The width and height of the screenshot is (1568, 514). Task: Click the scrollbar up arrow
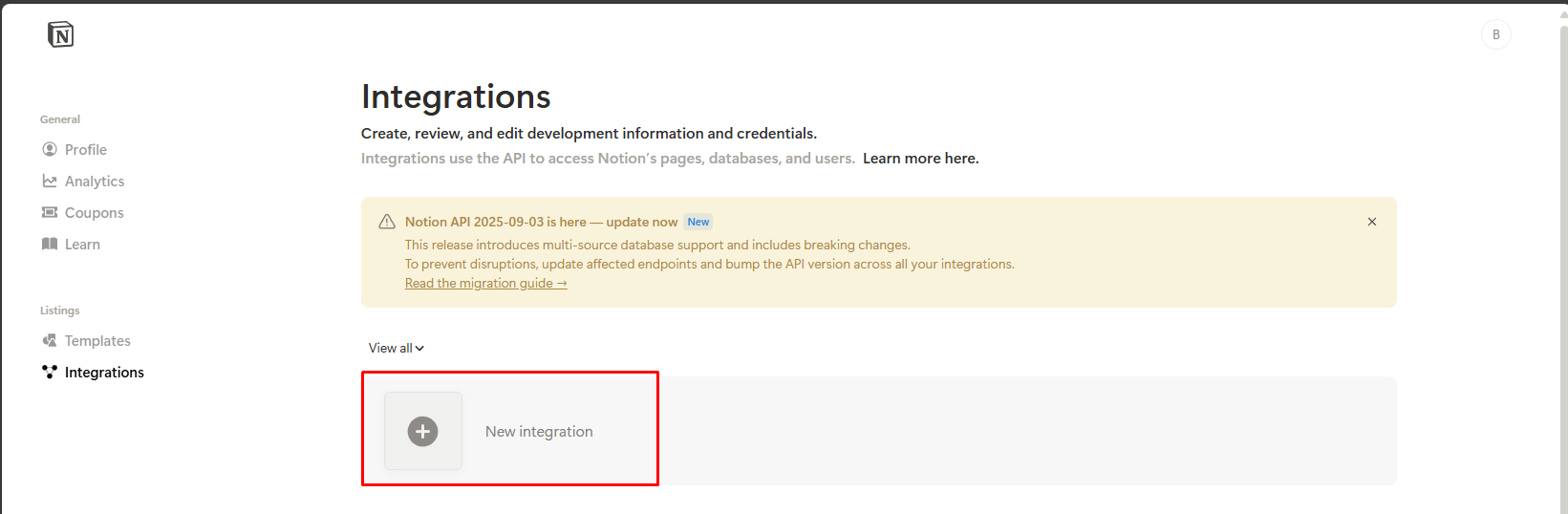1563,12
